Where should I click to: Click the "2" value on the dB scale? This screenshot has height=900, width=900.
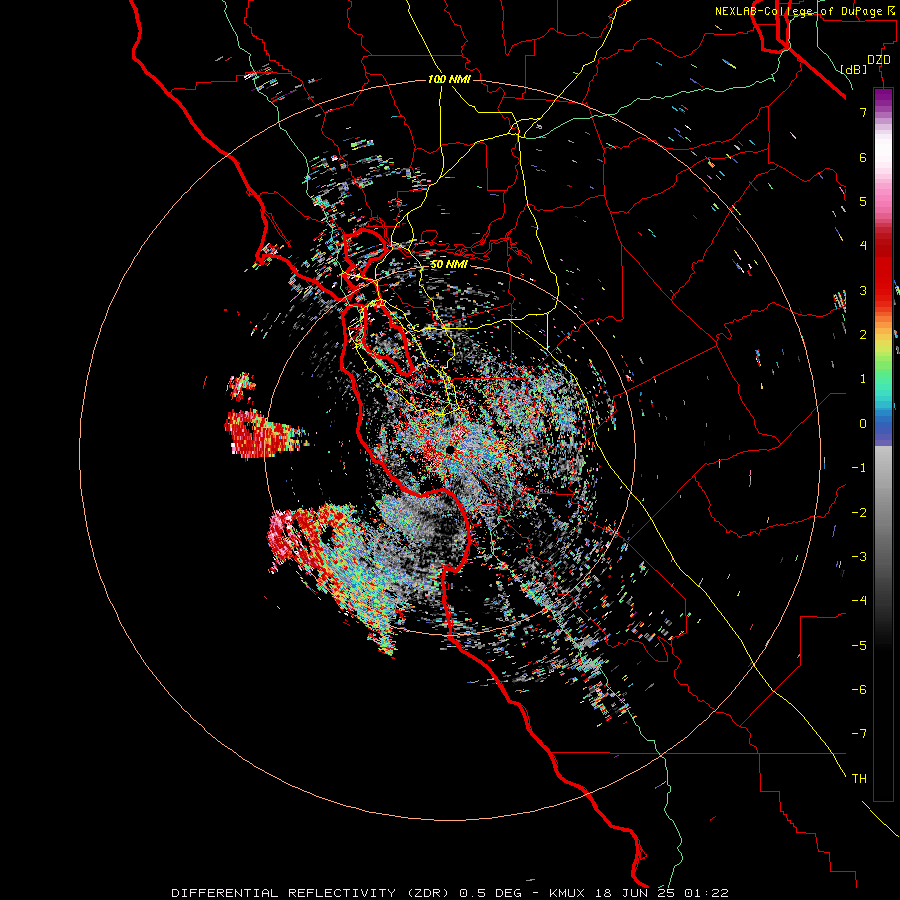coord(863,335)
